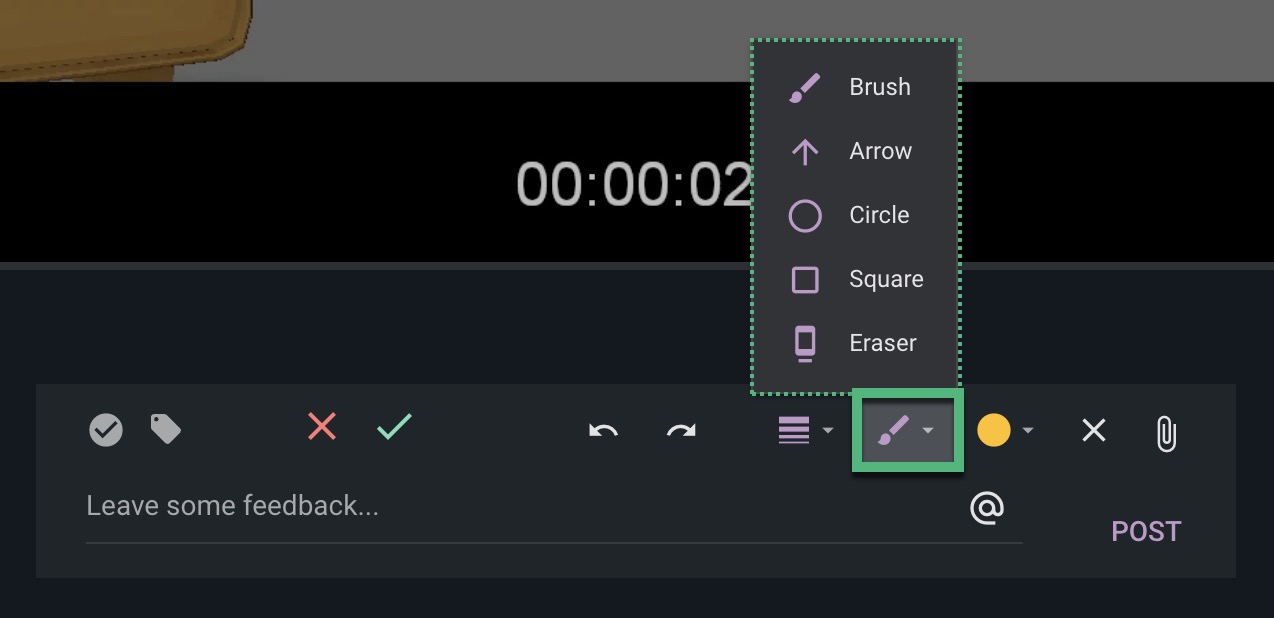
Task: Clear annotations using the white X
Action: (1093, 430)
